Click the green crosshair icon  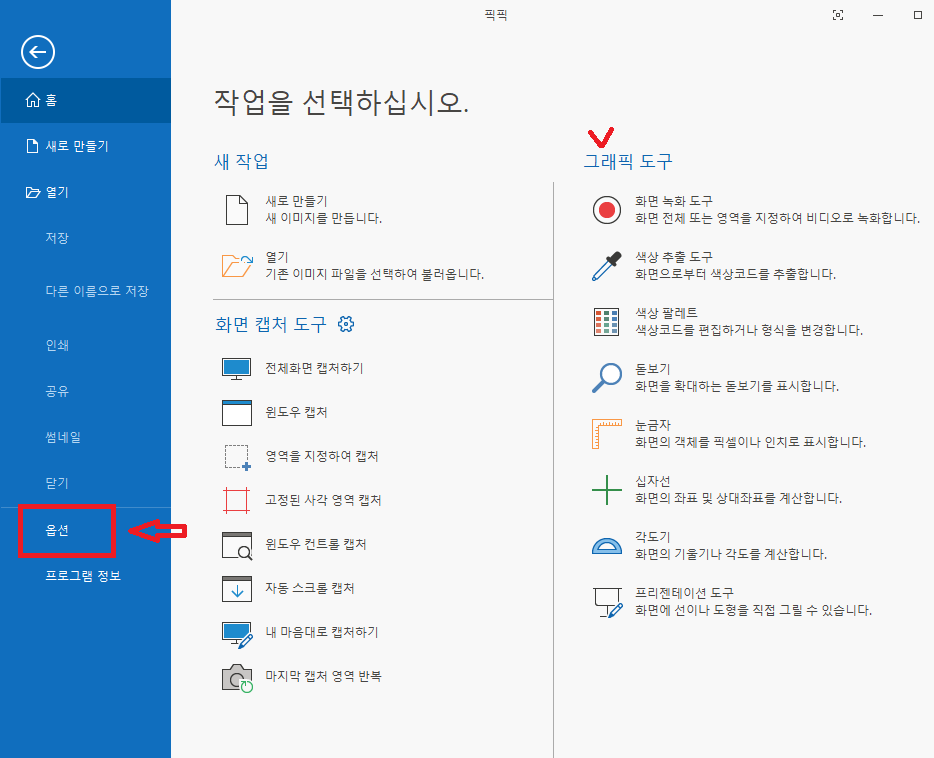[x=606, y=490]
